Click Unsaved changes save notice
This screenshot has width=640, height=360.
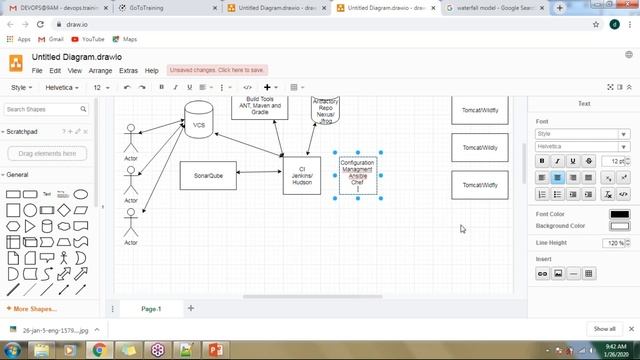[217, 70]
